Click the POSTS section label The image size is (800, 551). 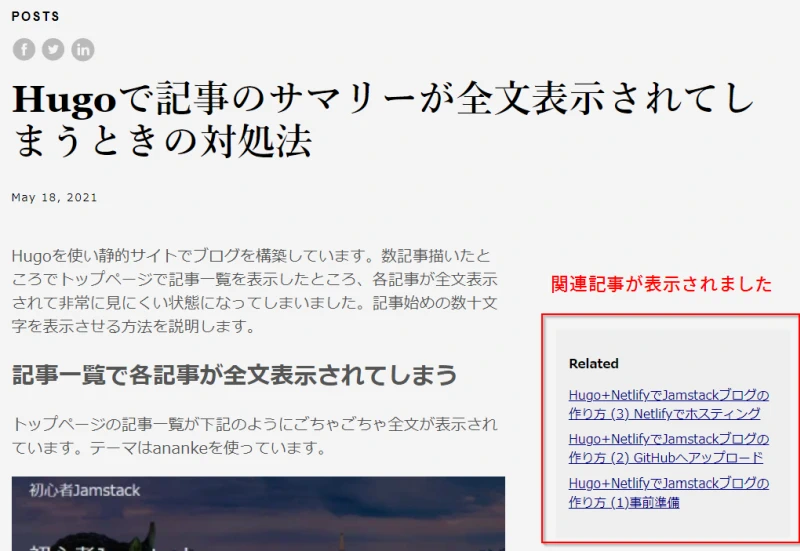click(x=36, y=16)
